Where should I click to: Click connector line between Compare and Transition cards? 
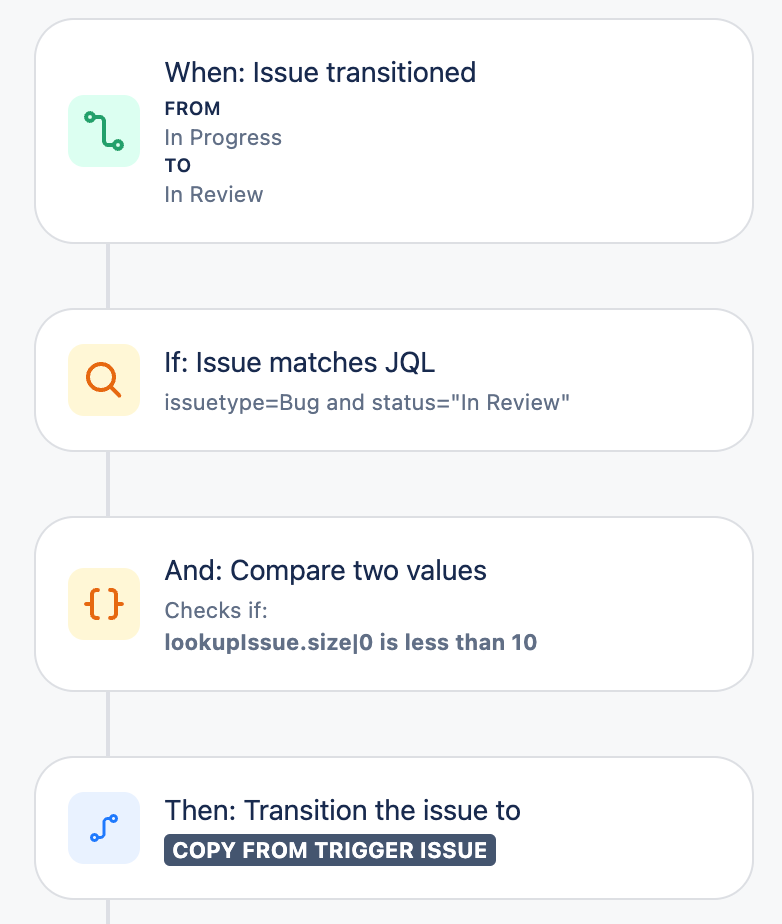coord(108,723)
